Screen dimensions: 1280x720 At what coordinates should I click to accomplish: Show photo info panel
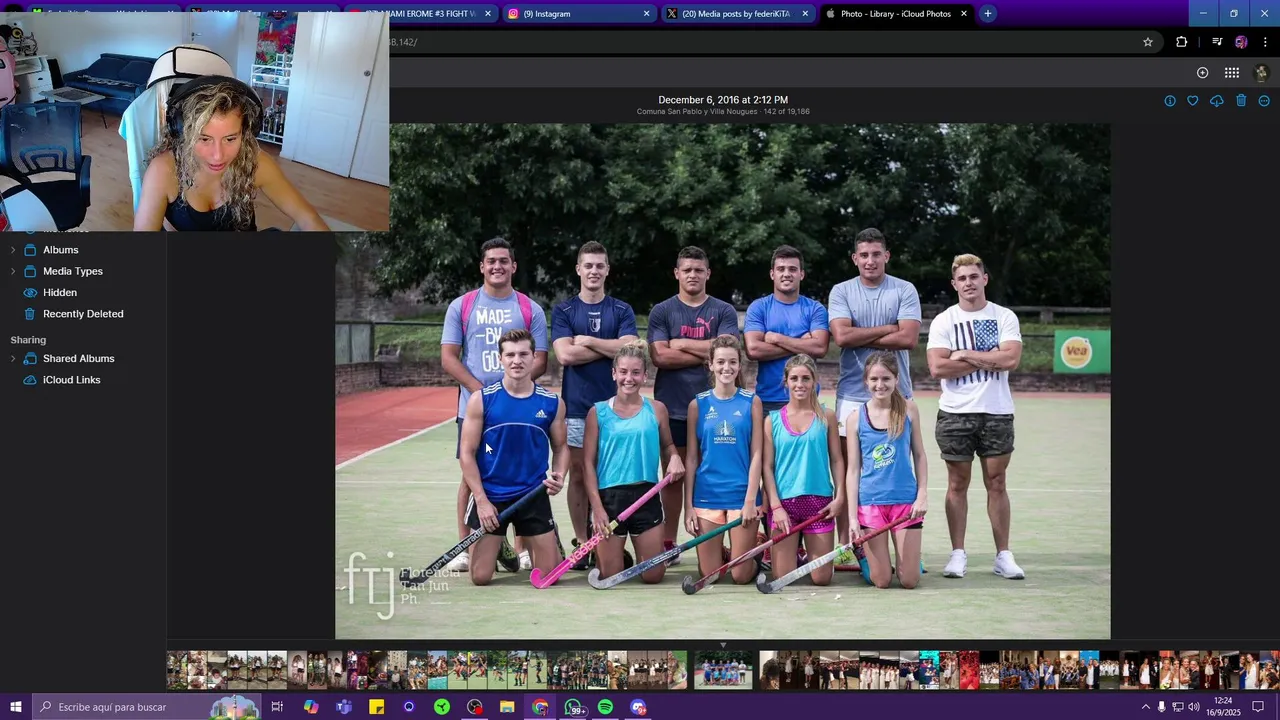[x=1169, y=101]
